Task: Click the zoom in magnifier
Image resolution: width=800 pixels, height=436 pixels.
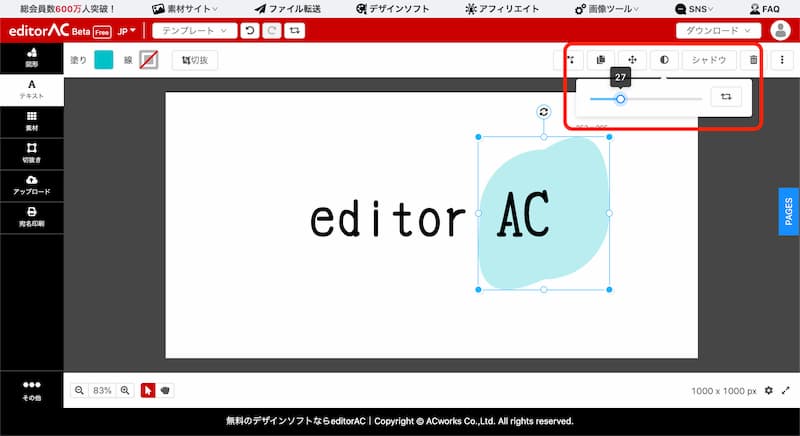Action: point(125,390)
